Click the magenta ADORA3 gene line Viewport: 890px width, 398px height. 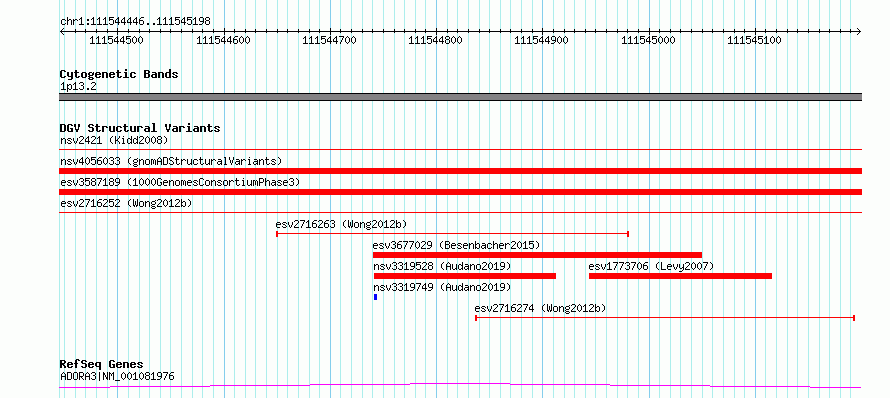460,386
